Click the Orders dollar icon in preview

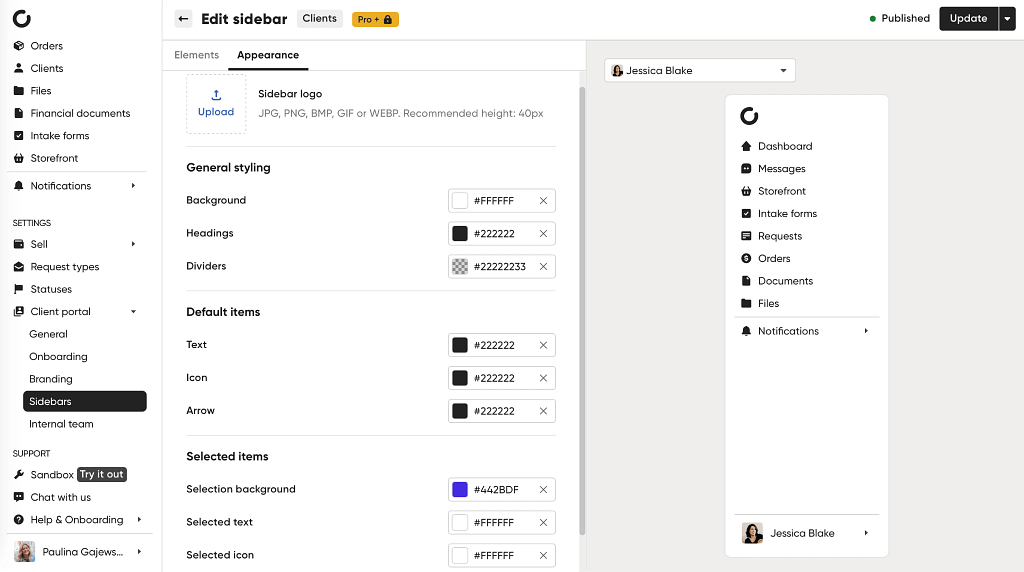click(746, 259)
